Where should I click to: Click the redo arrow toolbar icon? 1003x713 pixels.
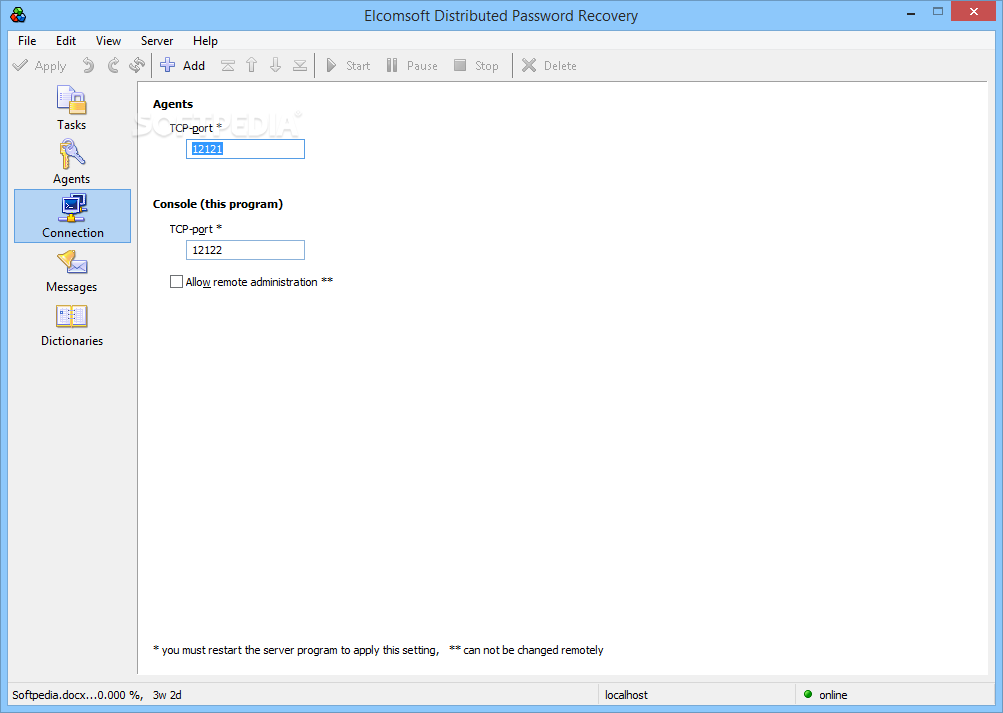(113, 66)
